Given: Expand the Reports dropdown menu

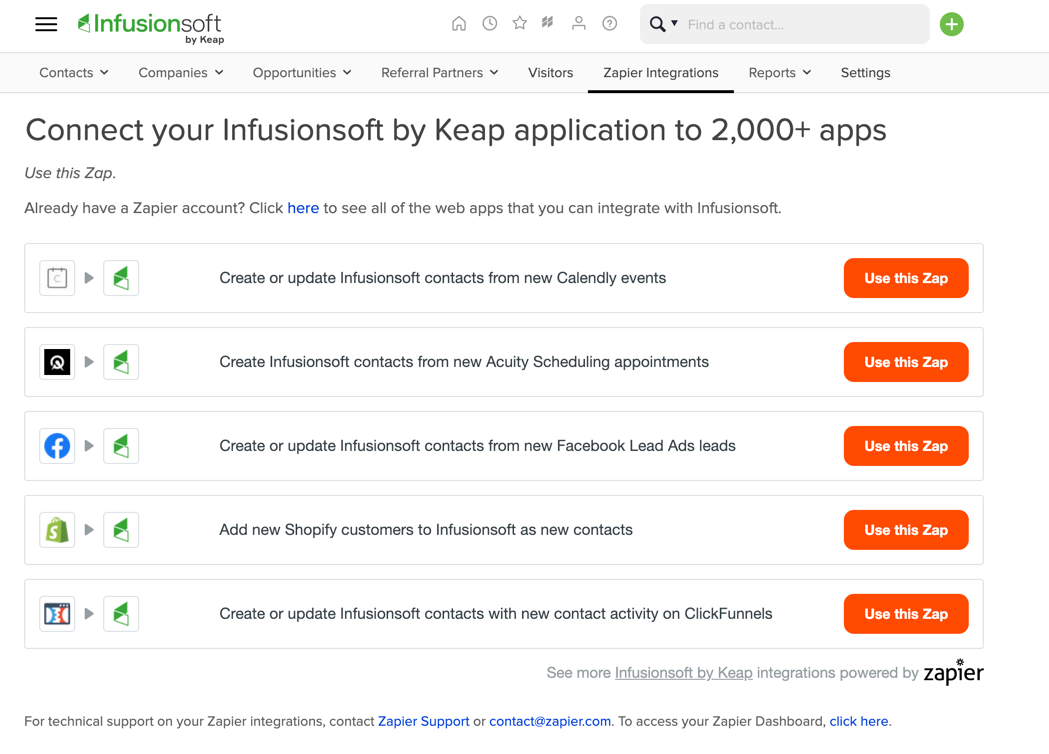Looking at the screenshot, I should [779, 72].
